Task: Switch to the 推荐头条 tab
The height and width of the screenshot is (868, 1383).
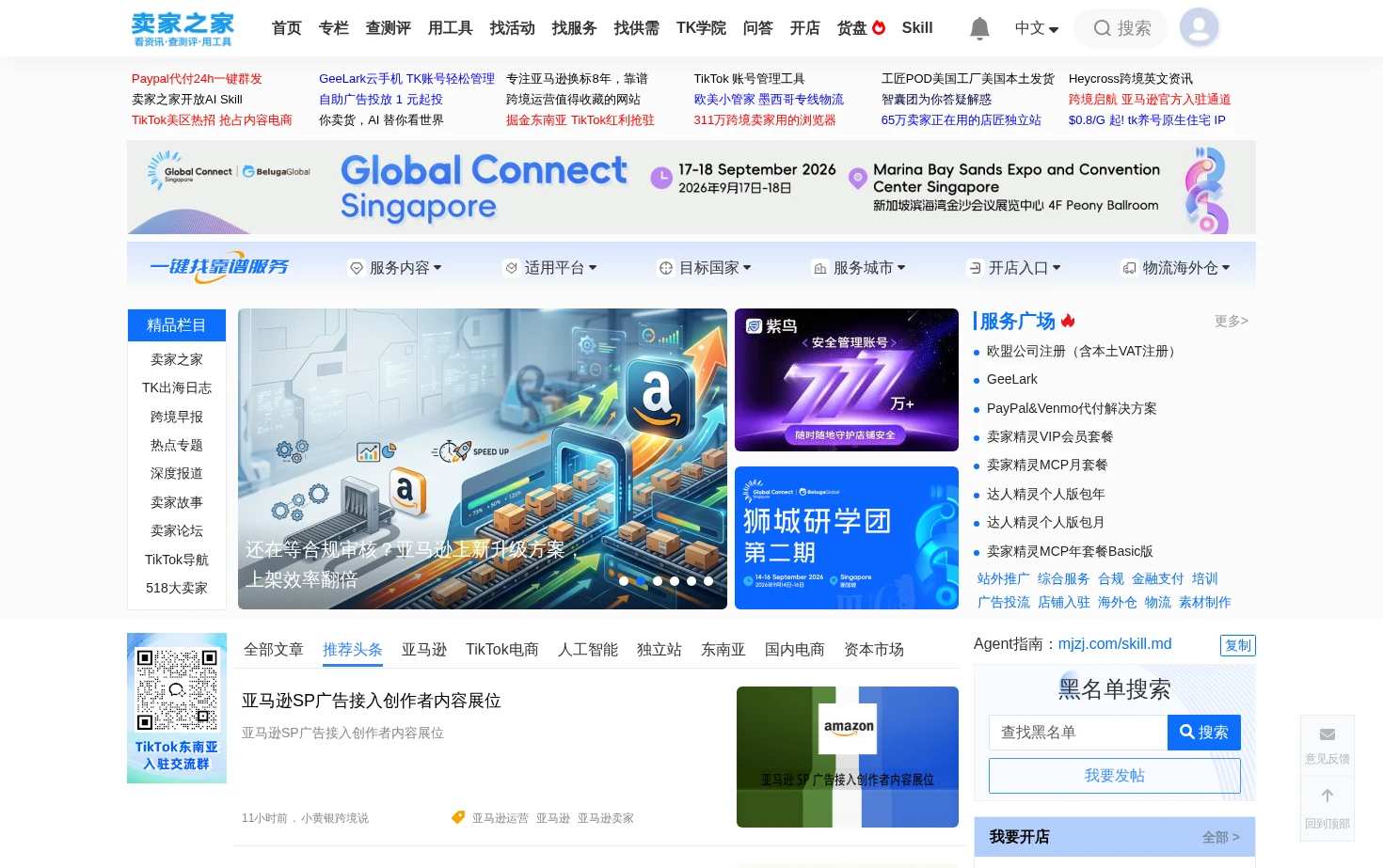Action: [353, 650]
